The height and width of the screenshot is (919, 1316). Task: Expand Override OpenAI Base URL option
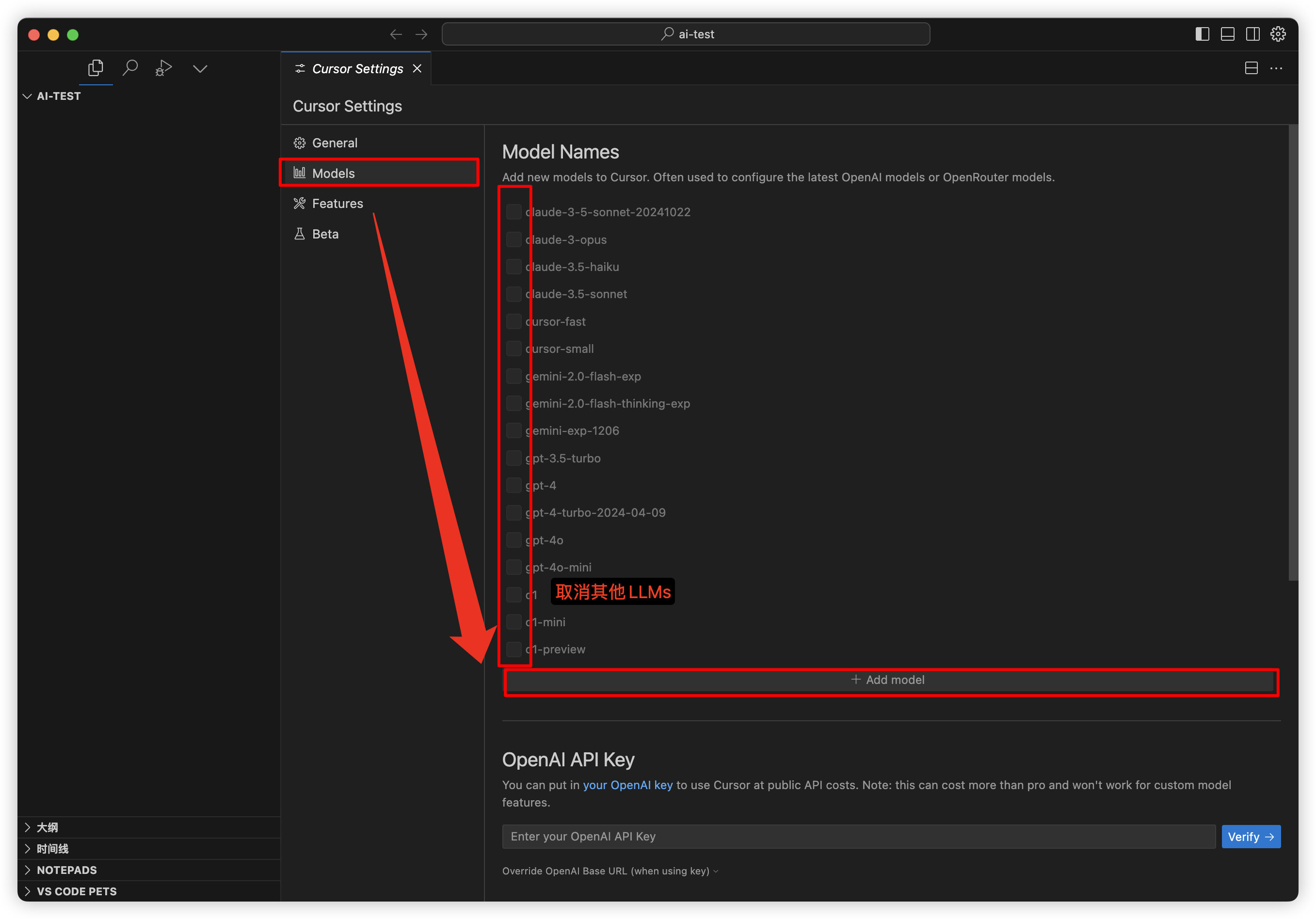(x=610, y=871)
